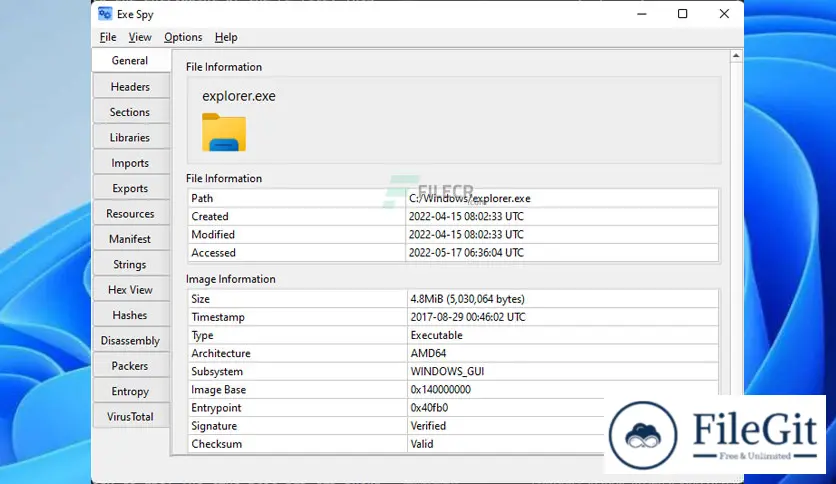
Task: Open the VirusTotal tab
Action: [131, 417]
